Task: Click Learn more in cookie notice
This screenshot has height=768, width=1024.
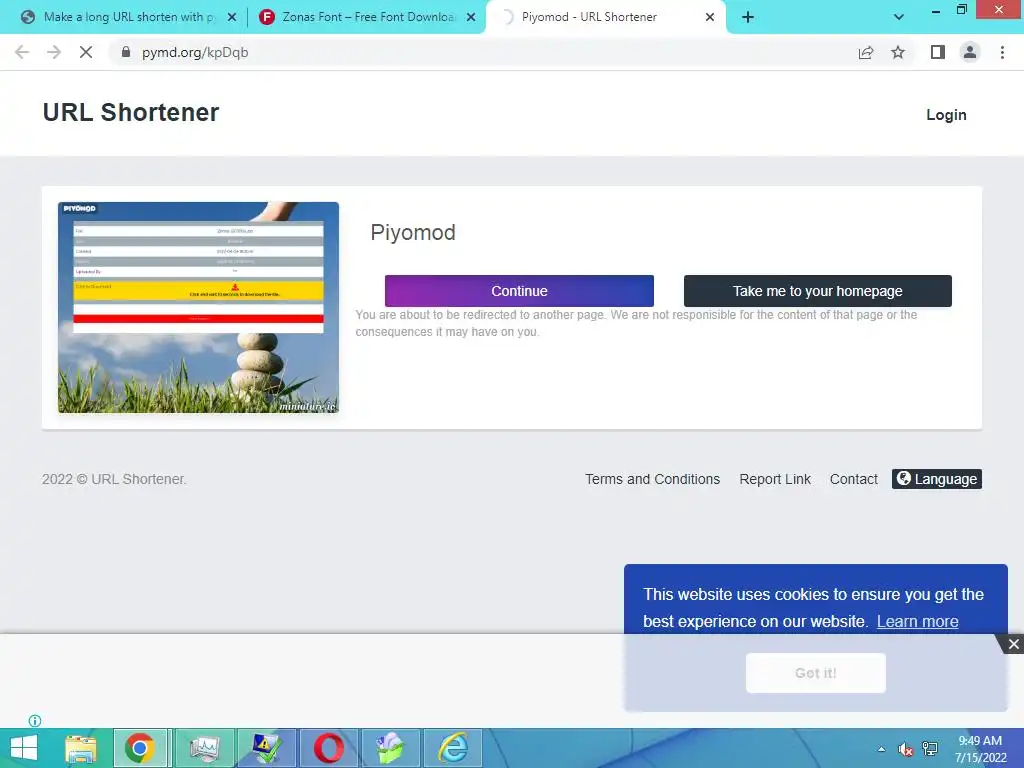Action: pyautogui.click(x=918, y=621)
